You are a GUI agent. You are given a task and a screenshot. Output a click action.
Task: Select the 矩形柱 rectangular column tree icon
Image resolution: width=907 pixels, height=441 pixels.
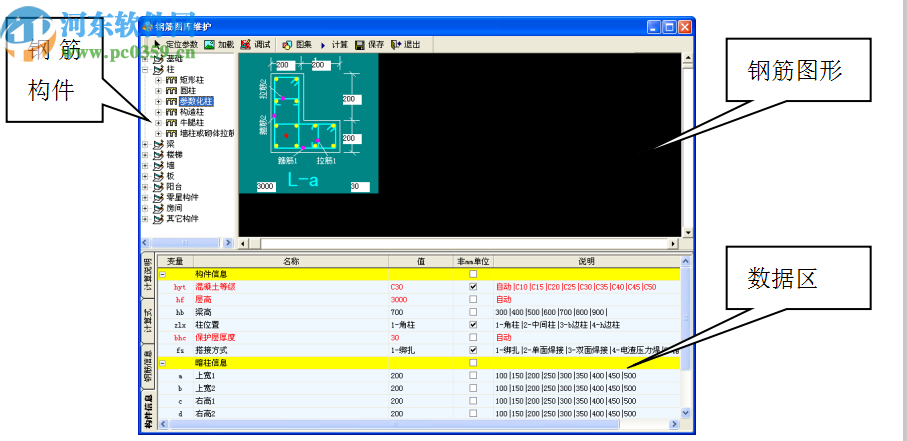[x=171, y=80]
